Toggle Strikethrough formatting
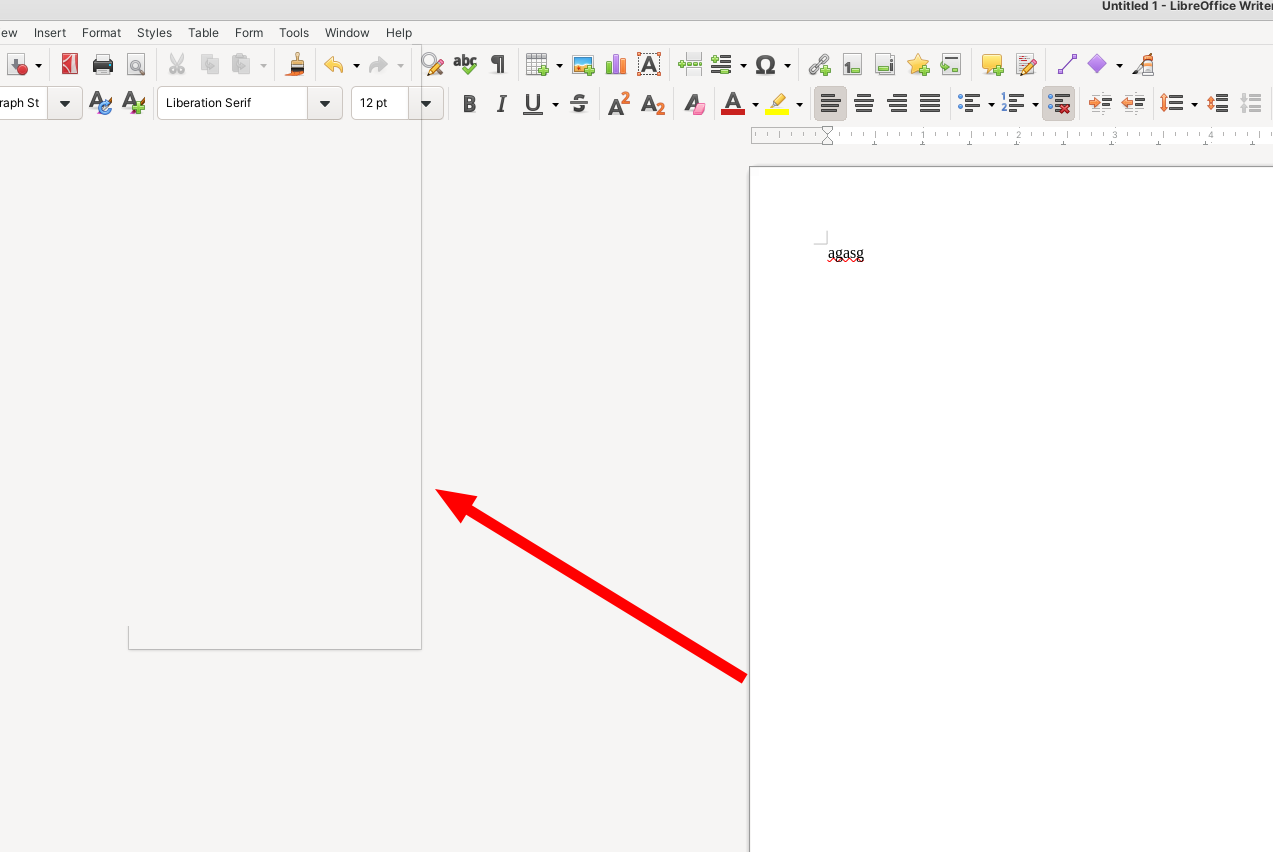 click(x=578, y=103)
